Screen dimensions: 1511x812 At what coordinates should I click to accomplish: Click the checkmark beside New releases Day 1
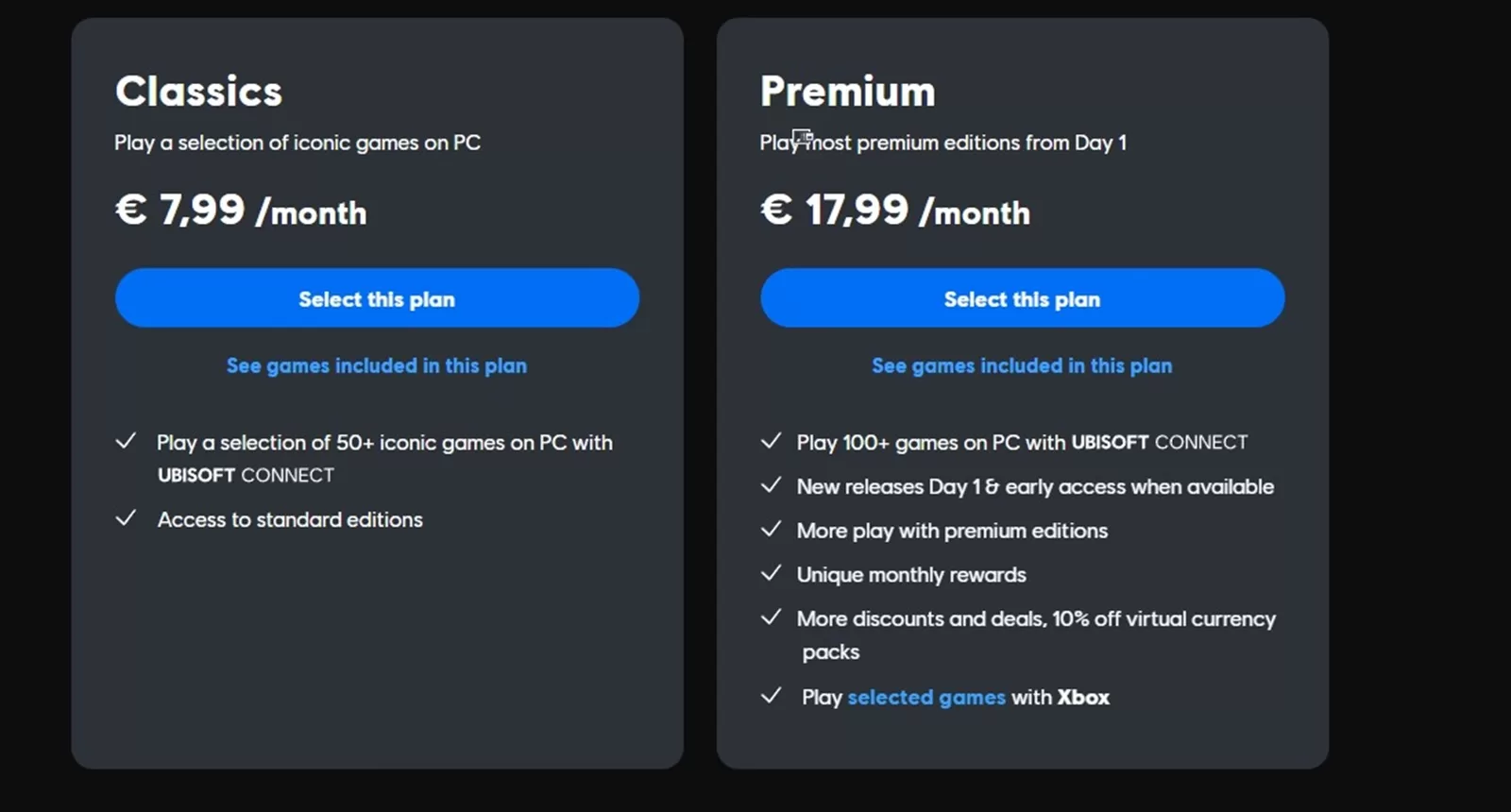tap(771, 486)
